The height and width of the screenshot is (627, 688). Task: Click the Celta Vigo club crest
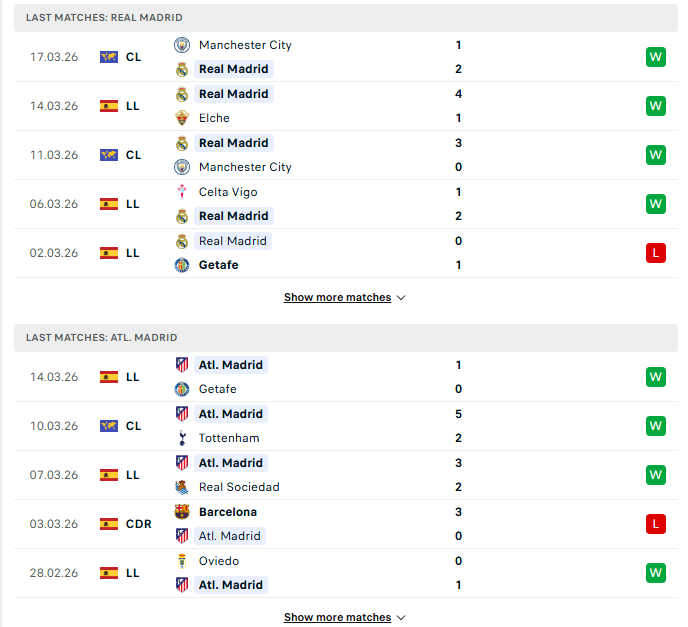(x=182, y=192)
